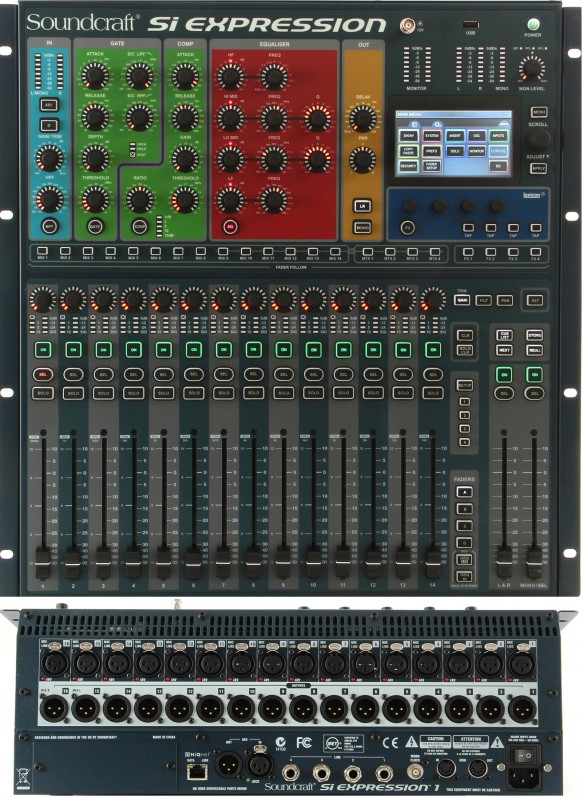Click the round FX button in the Lexicon panel
Image resolution: width=583 pixels, height=800 pixels.
click(x=407, y=227)
